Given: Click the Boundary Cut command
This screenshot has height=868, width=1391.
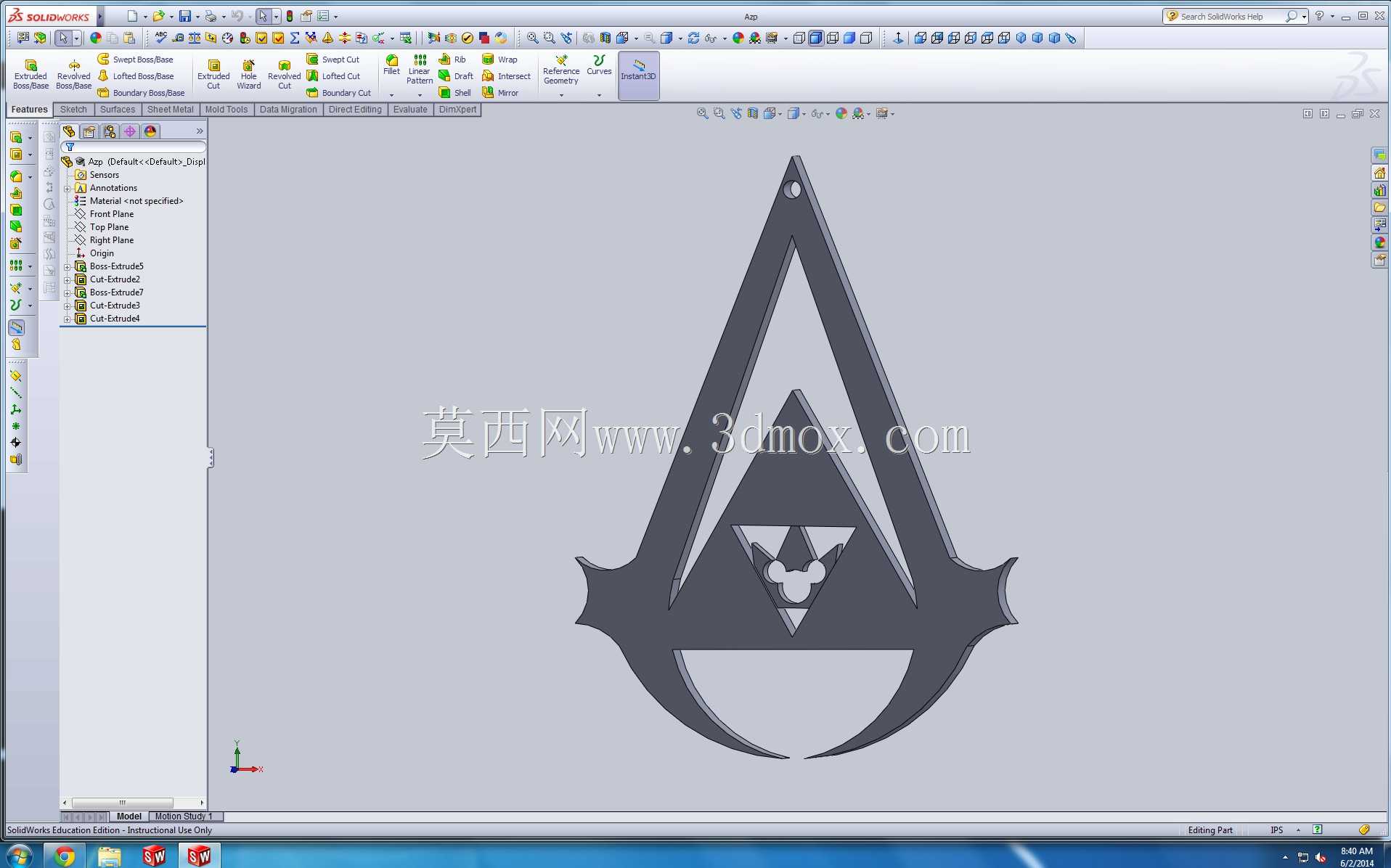Looking at the screenshot, I should [339, 93].
